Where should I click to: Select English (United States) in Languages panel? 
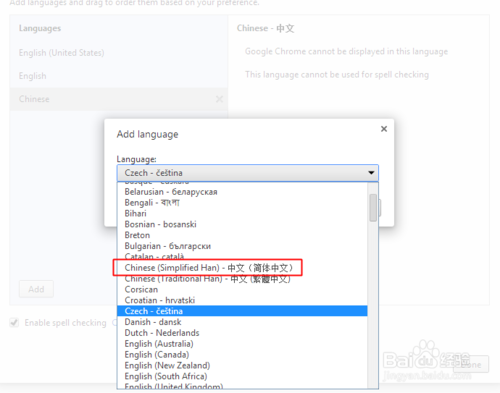(119, 53)
